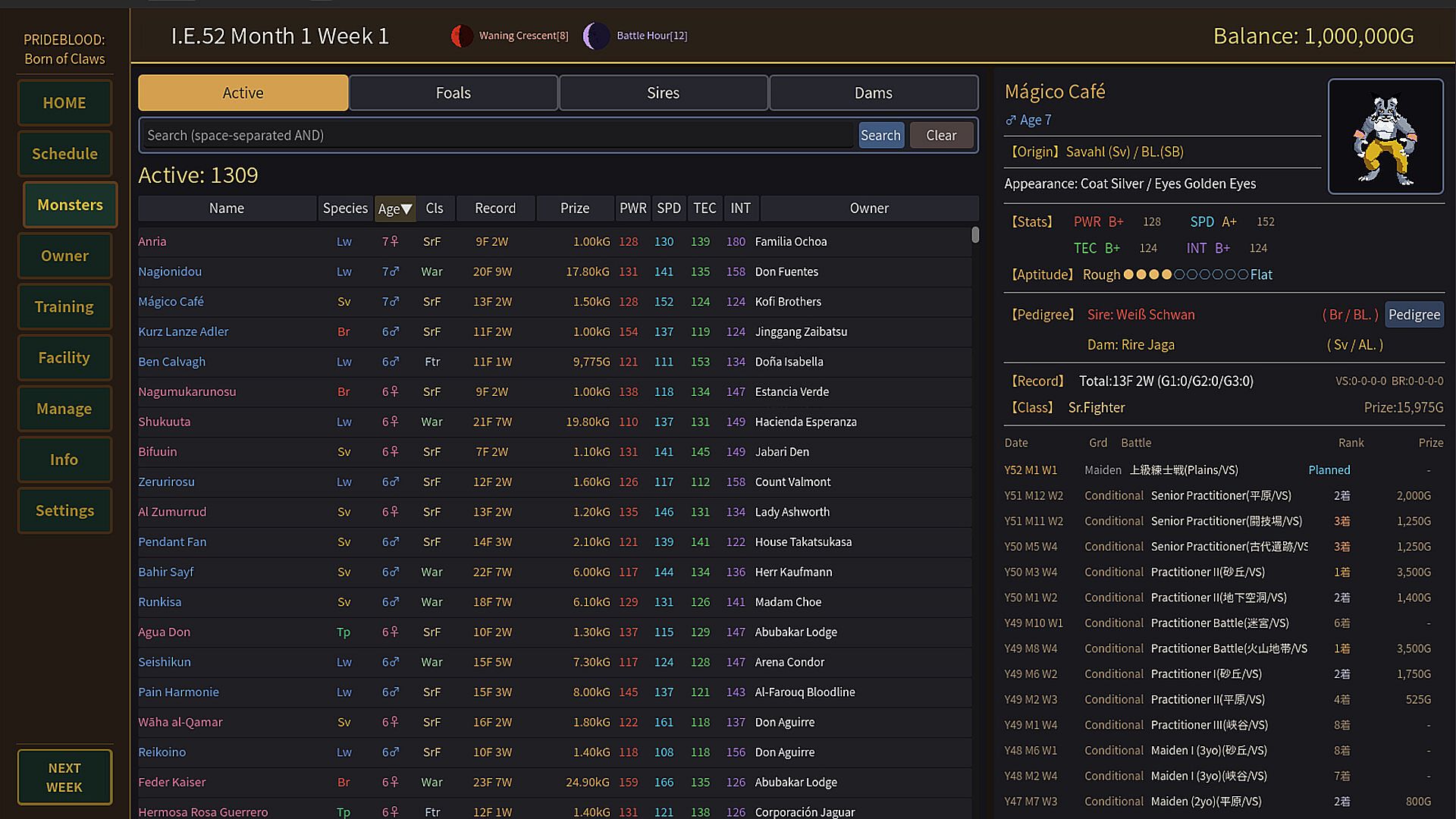Sort the list by the Age column
The image size is (1456, 819).
(395, 209)
